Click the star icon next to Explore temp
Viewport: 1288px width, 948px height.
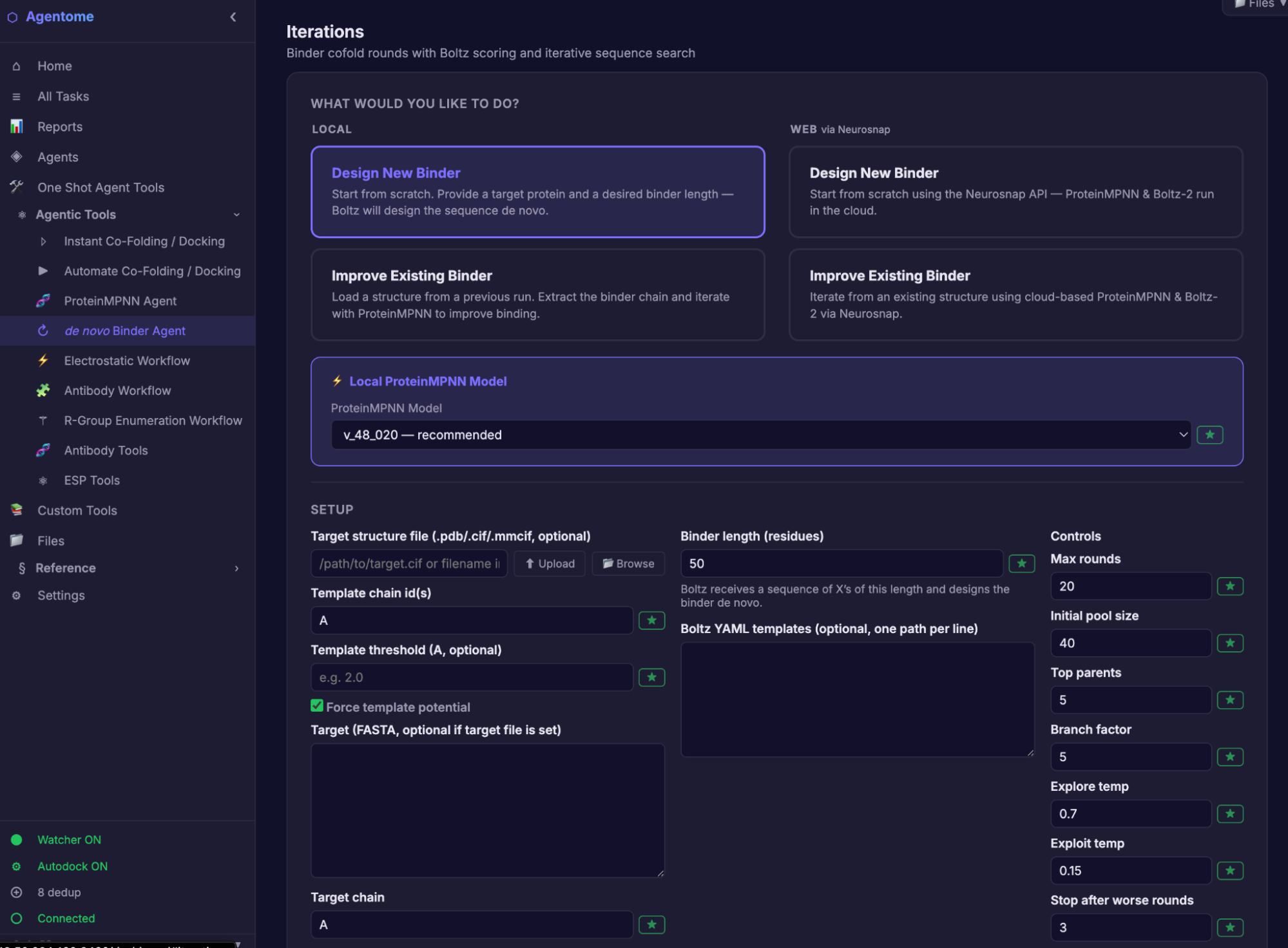[1229, 813]
